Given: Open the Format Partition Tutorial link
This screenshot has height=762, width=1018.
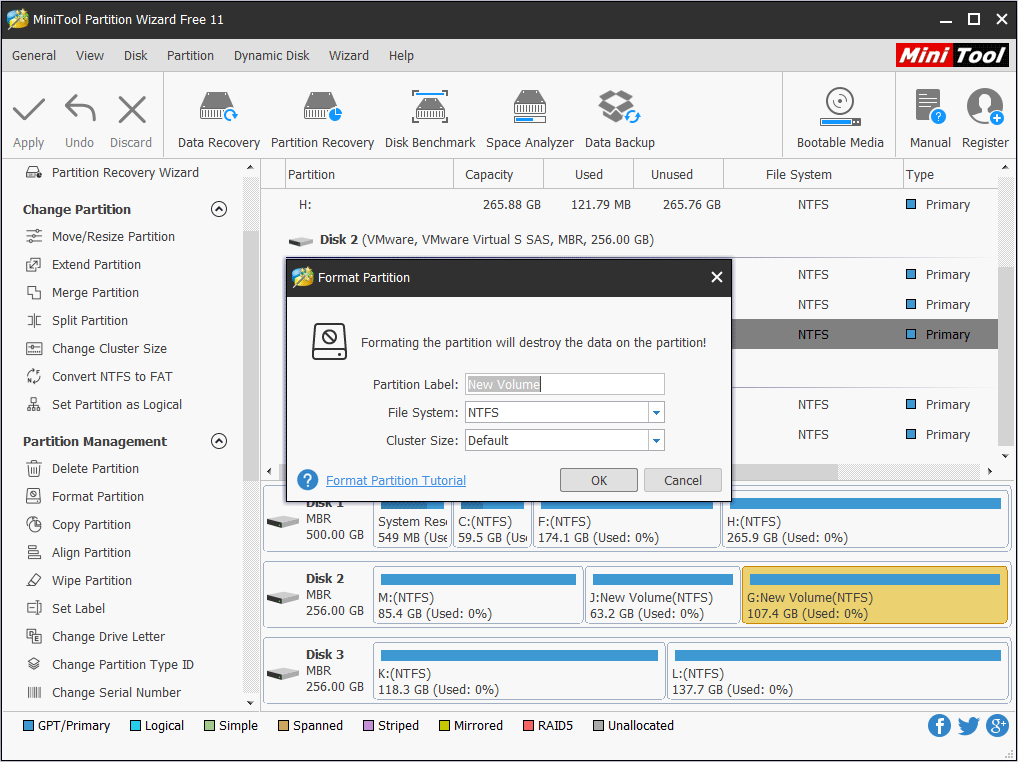Looking at the screenshot, I should pyautogui.click(x=396, y=480).
